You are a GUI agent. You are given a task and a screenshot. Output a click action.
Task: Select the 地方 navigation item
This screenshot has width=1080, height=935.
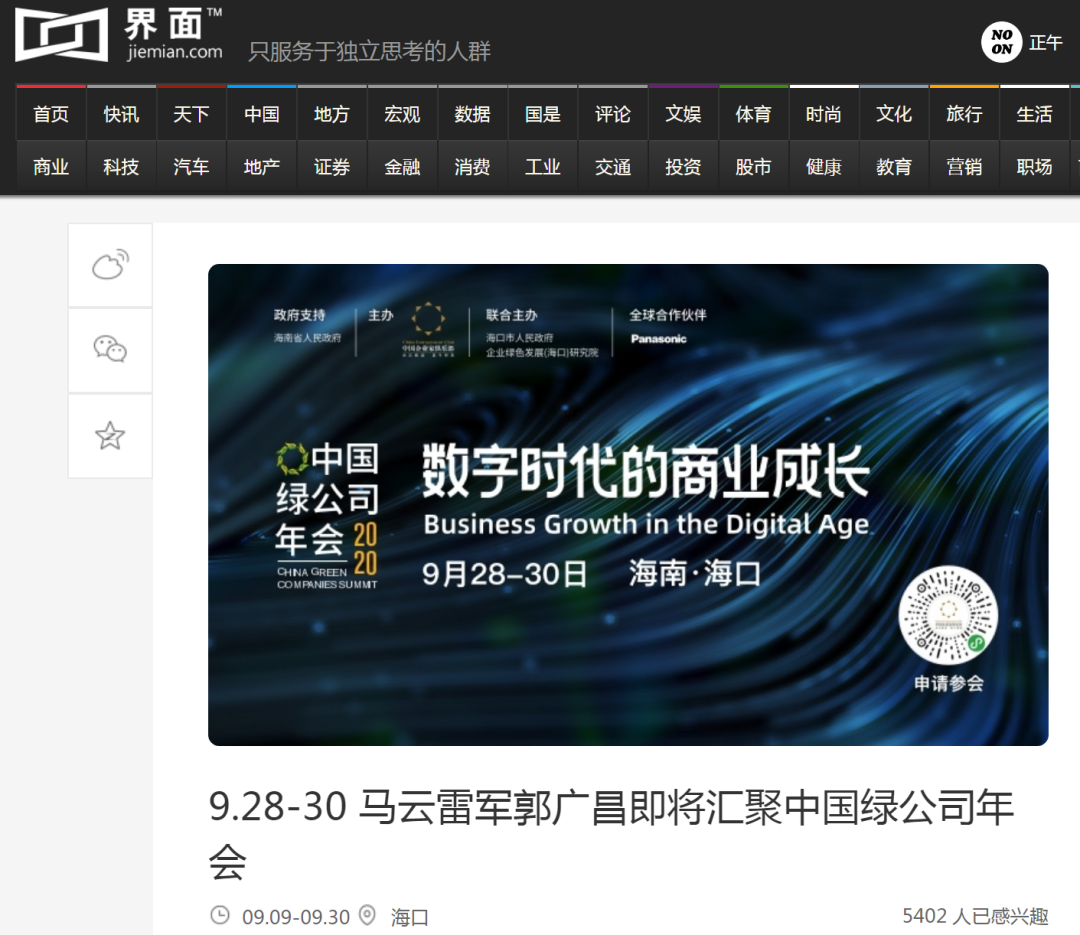click(x=332, y=114)
